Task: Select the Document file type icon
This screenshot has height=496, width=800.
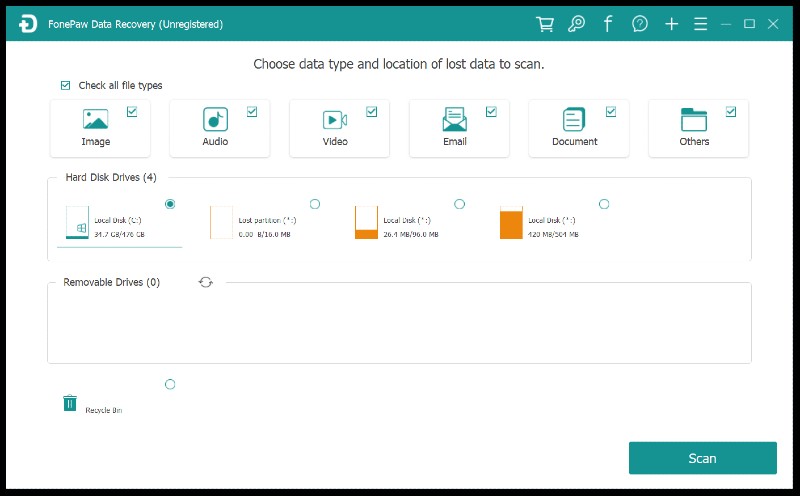Action: coord(574,119)
